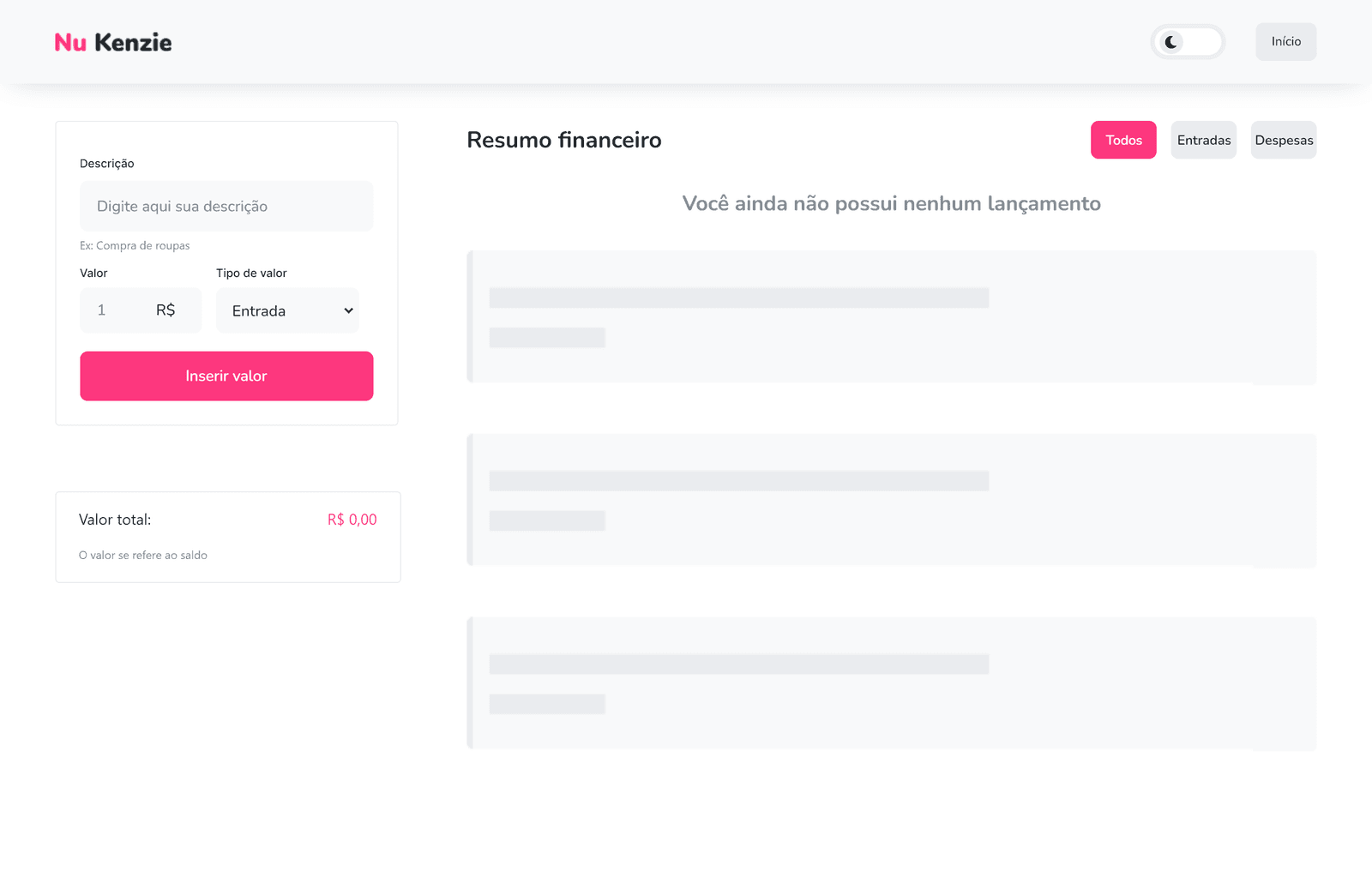Click the Descrição label
1372x878 pixels.
[107, 163]
